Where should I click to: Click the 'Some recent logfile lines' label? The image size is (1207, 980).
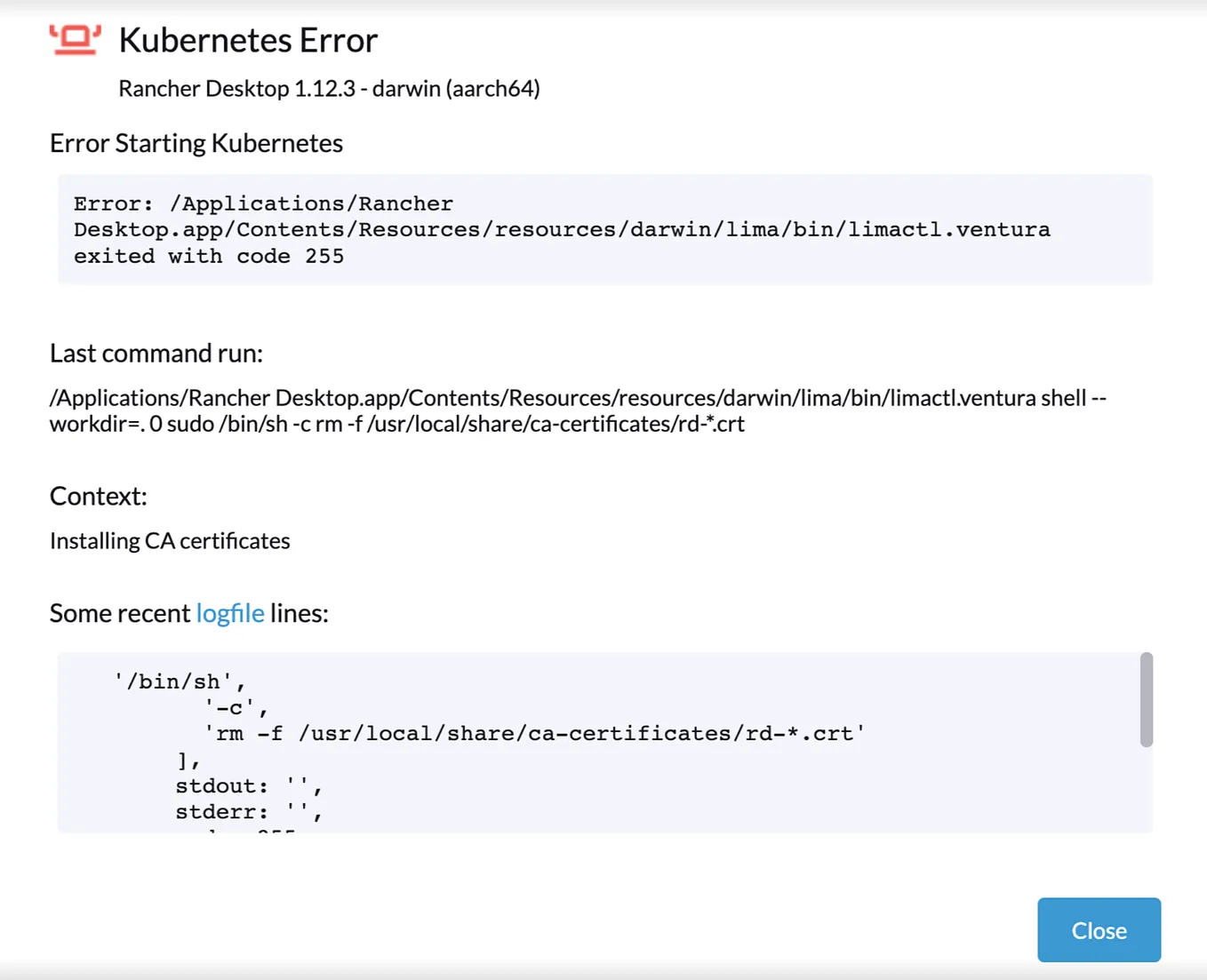coord(189,613)
